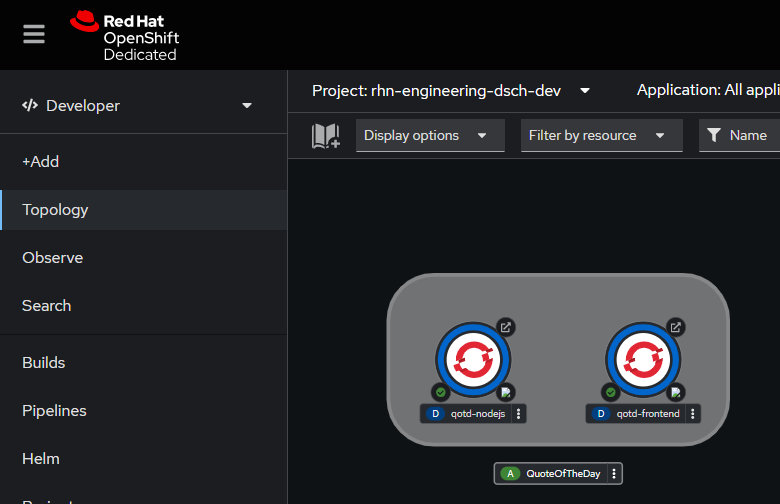780x504 pixels.
Task: Open kebab menu for qotd-nodejs
Action: tap(518, 414)
